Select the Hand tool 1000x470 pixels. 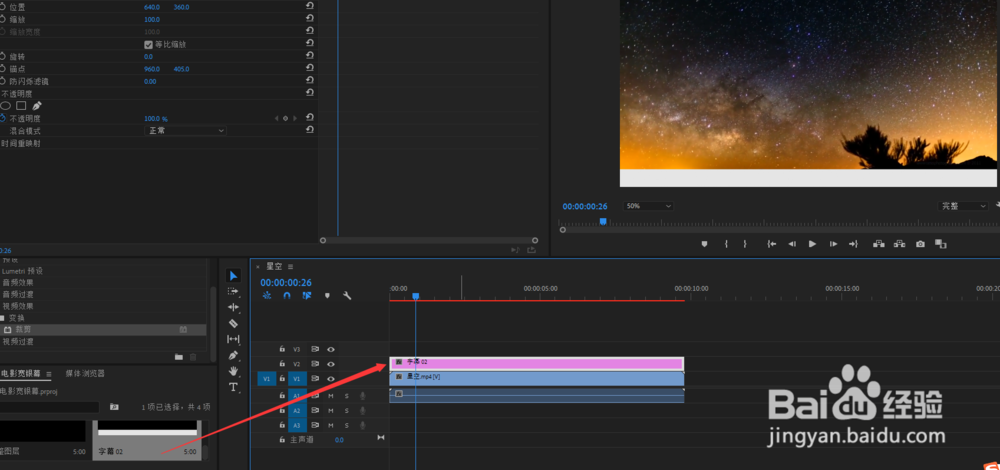tap(233, 371)
